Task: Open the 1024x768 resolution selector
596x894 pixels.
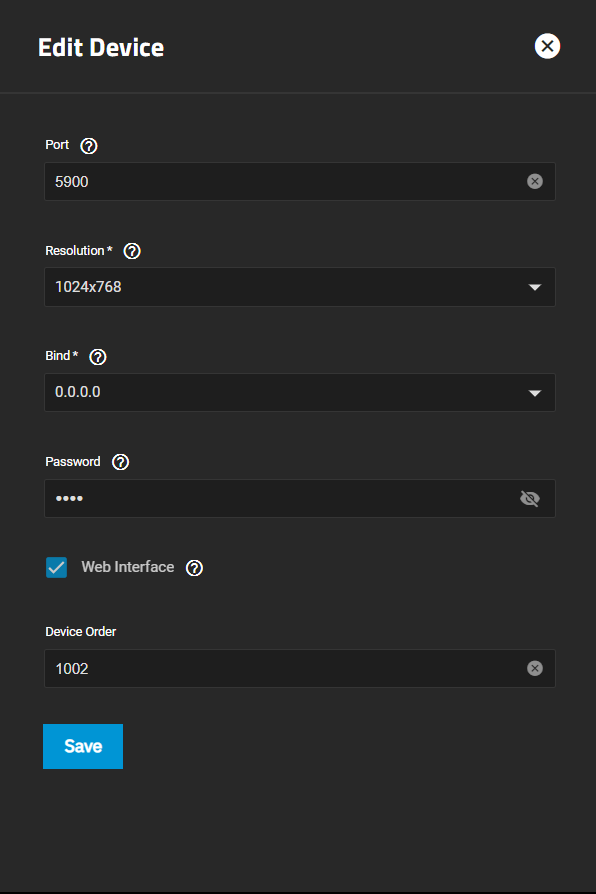Action: pos(300,287)
